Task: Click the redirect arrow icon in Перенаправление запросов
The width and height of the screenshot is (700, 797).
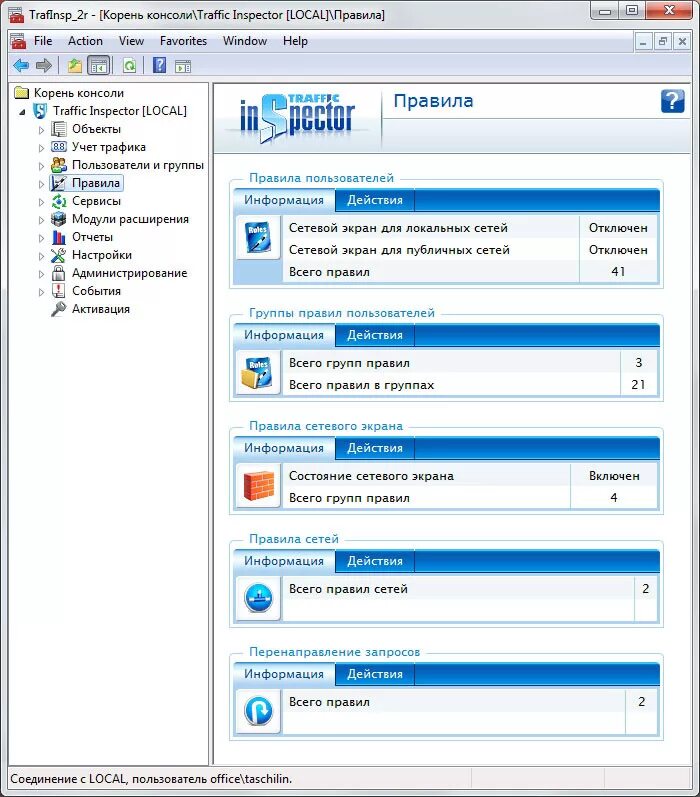Action: click(258, 711)
